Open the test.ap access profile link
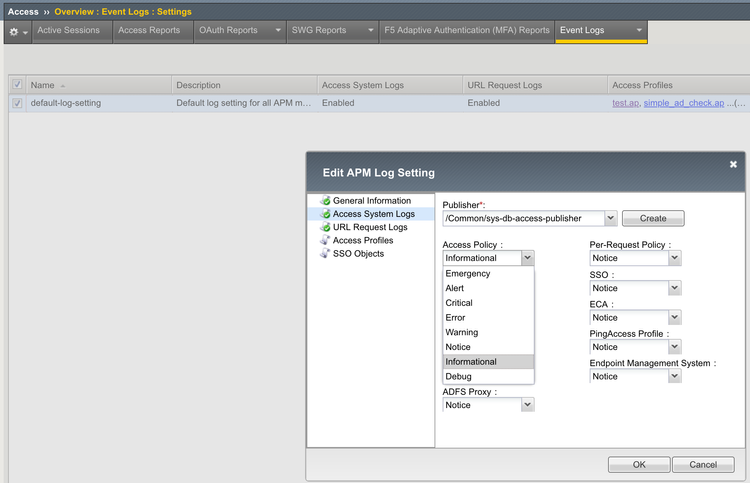Screen dimensions: 750x483 tap(625, 103)
